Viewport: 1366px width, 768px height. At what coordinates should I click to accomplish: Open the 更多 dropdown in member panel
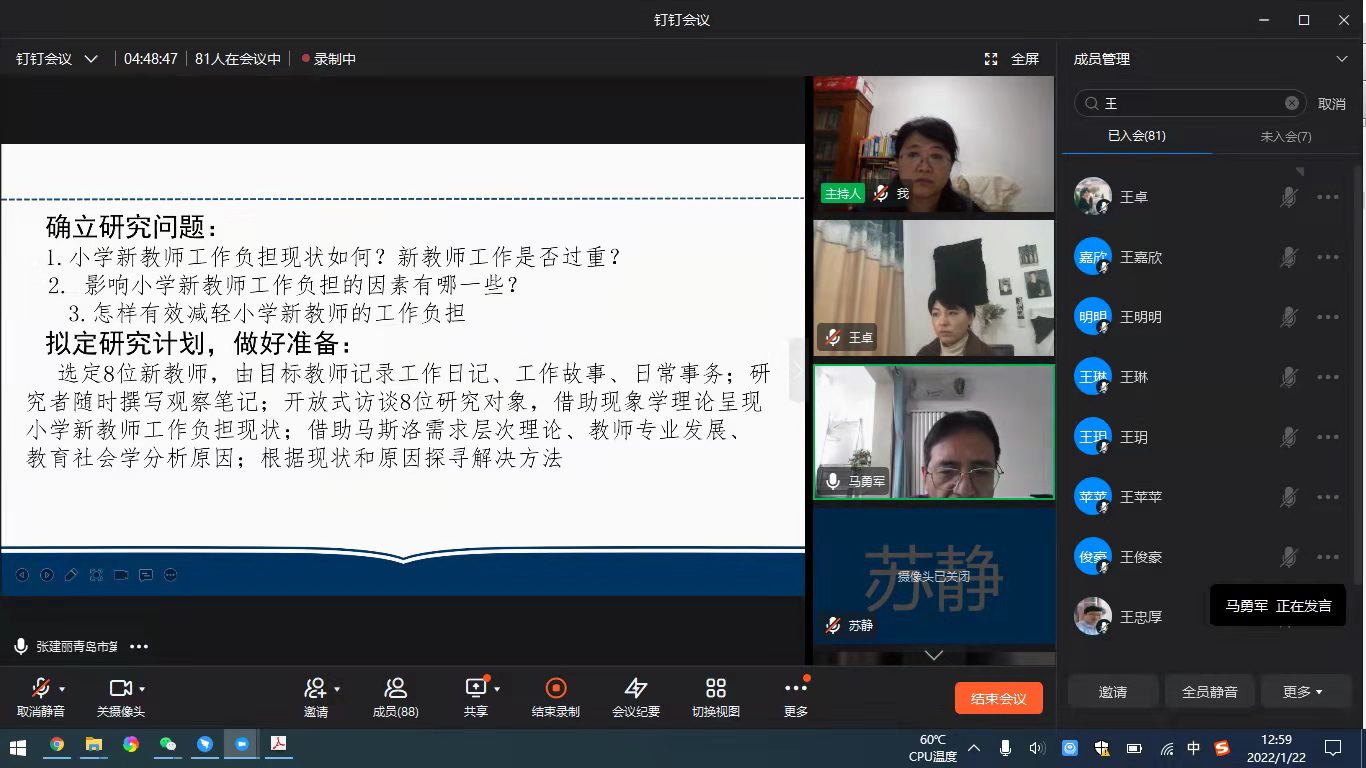tap(1302, 692)
